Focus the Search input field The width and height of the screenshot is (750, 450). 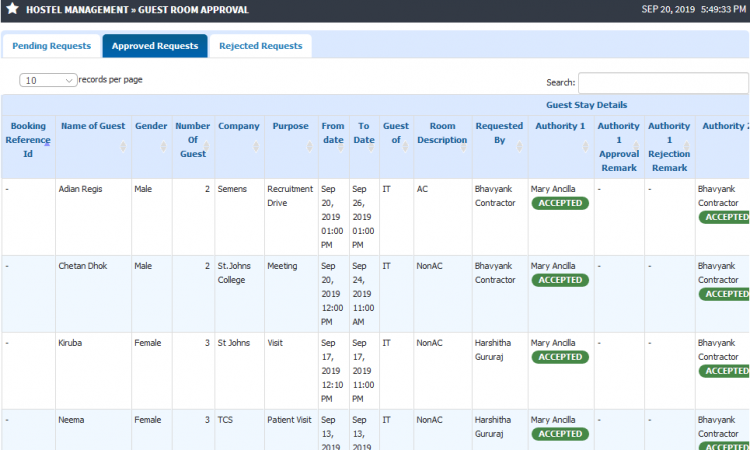(x=663, y=83)
